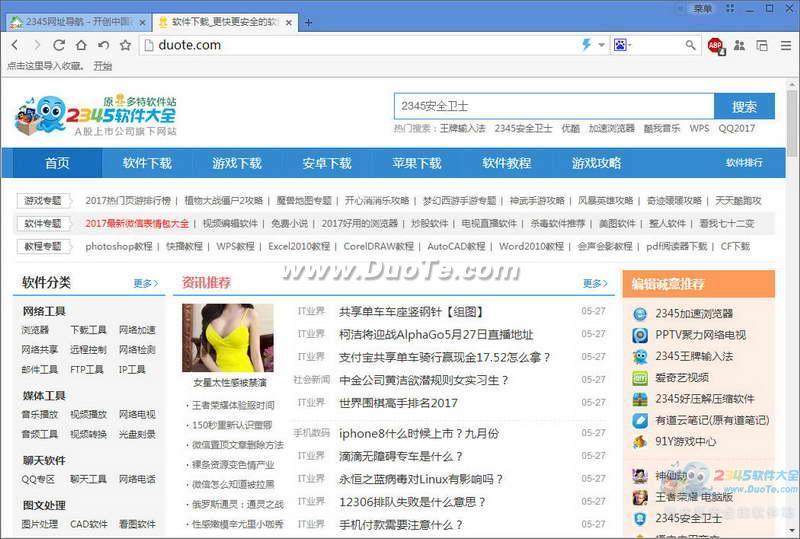The width and height of the screenshot is (800, 539).
Task: Click 91Y游戏中心 icon
Action: click(x=640, y=442)
